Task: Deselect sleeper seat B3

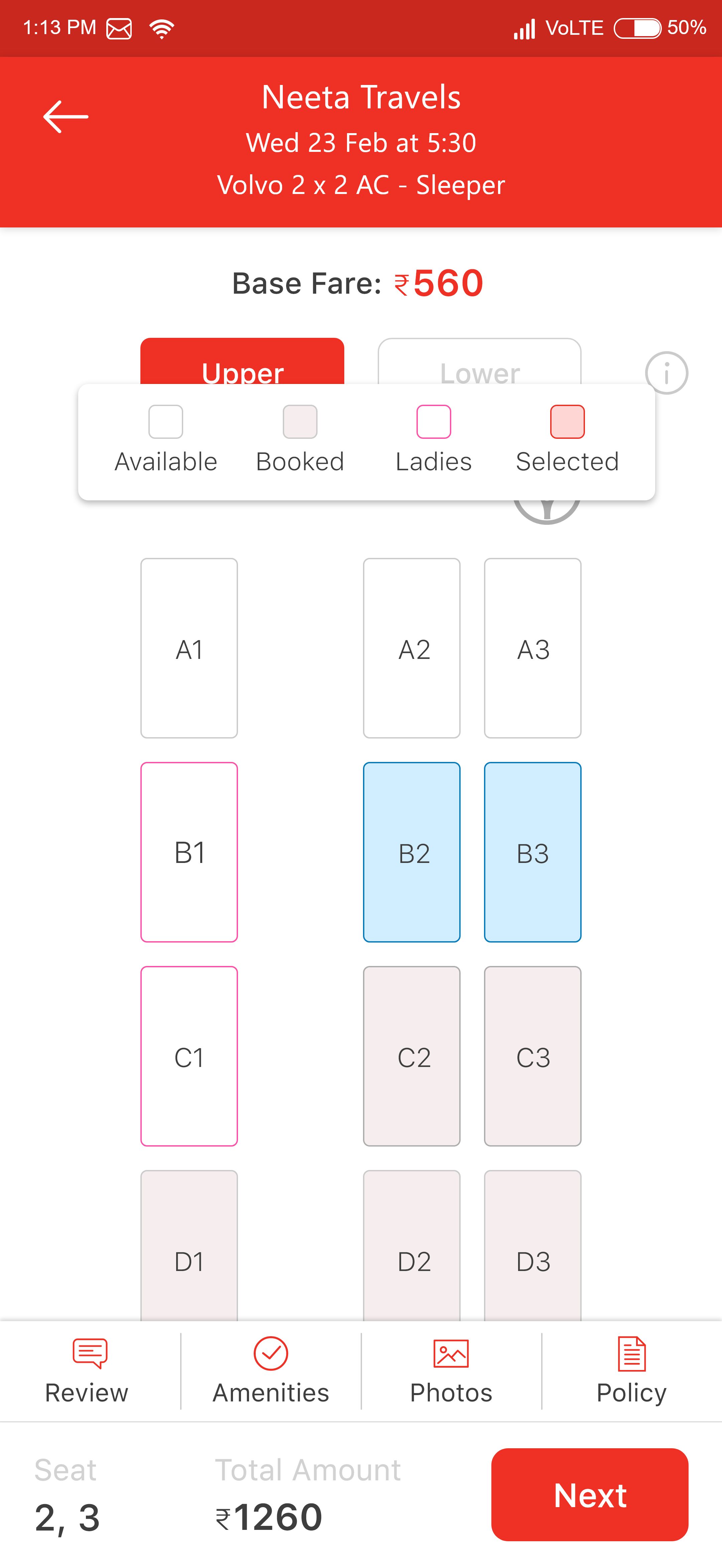Action: click(532, 852)
